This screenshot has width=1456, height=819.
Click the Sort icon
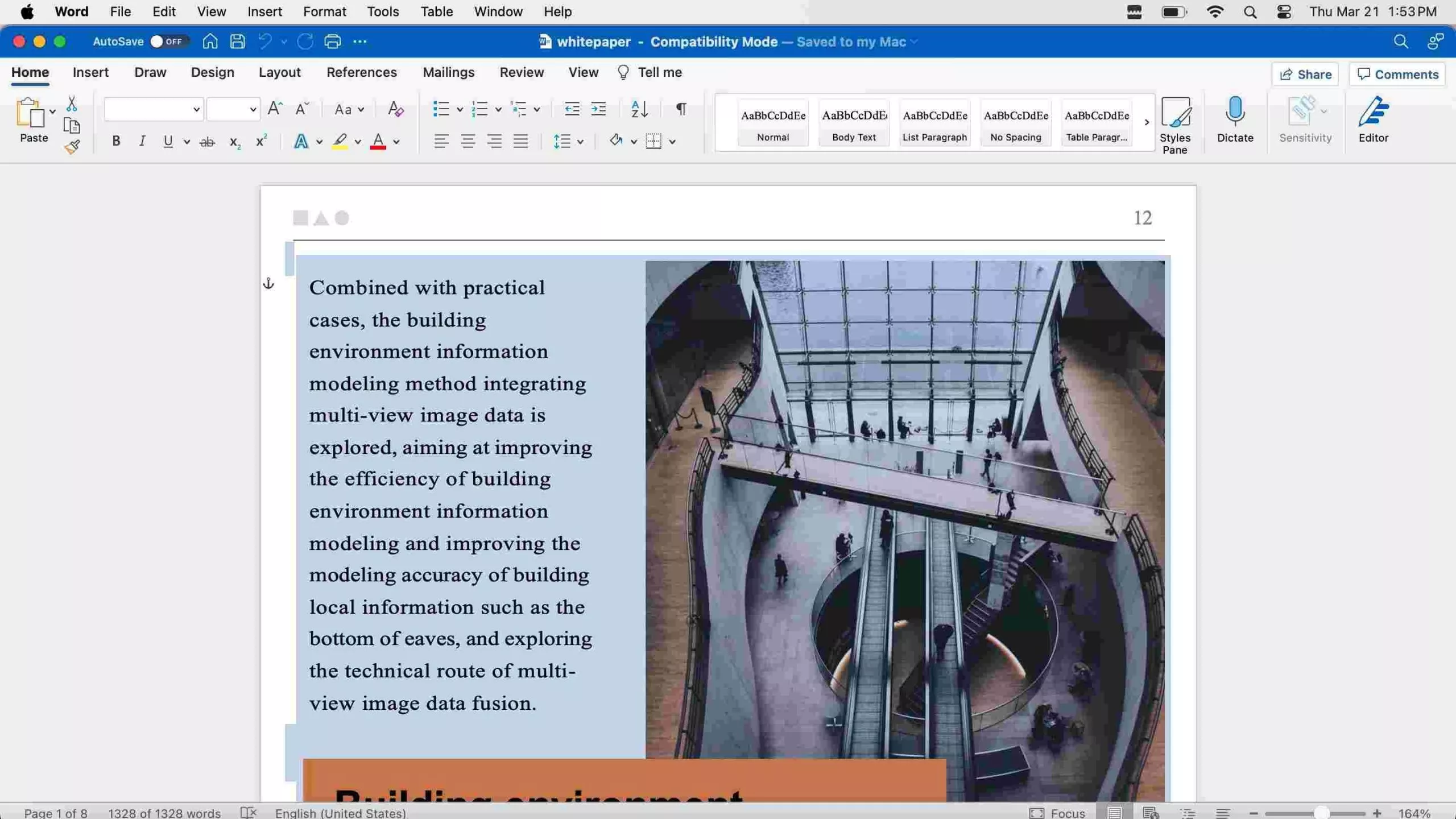(x=638, y=109)
